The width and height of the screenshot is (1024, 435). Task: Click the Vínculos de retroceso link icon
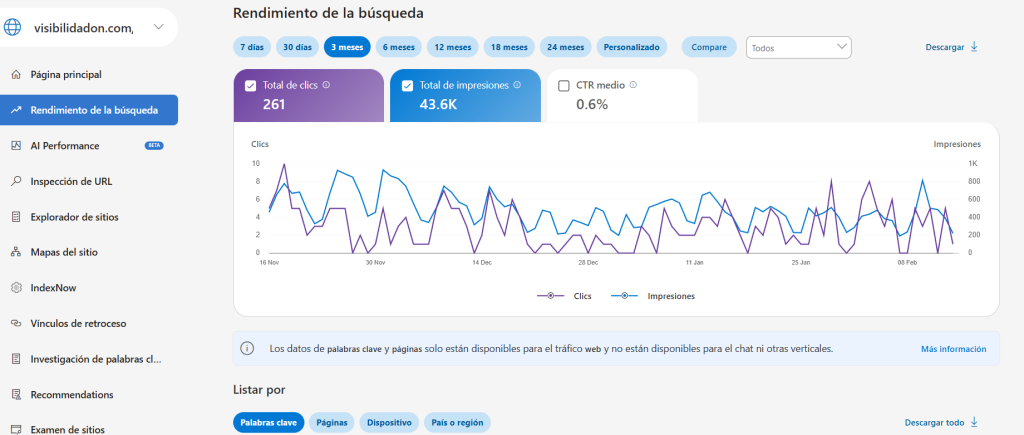pos(16,323)
